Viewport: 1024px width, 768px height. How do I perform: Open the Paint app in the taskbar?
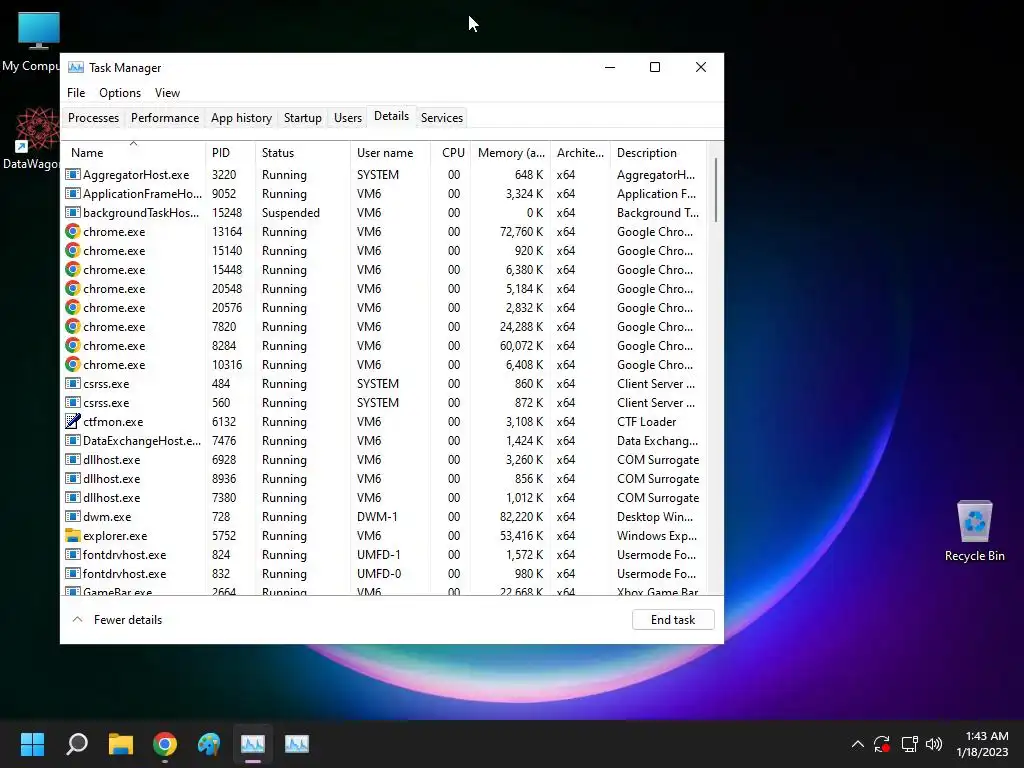pos(209,744)
